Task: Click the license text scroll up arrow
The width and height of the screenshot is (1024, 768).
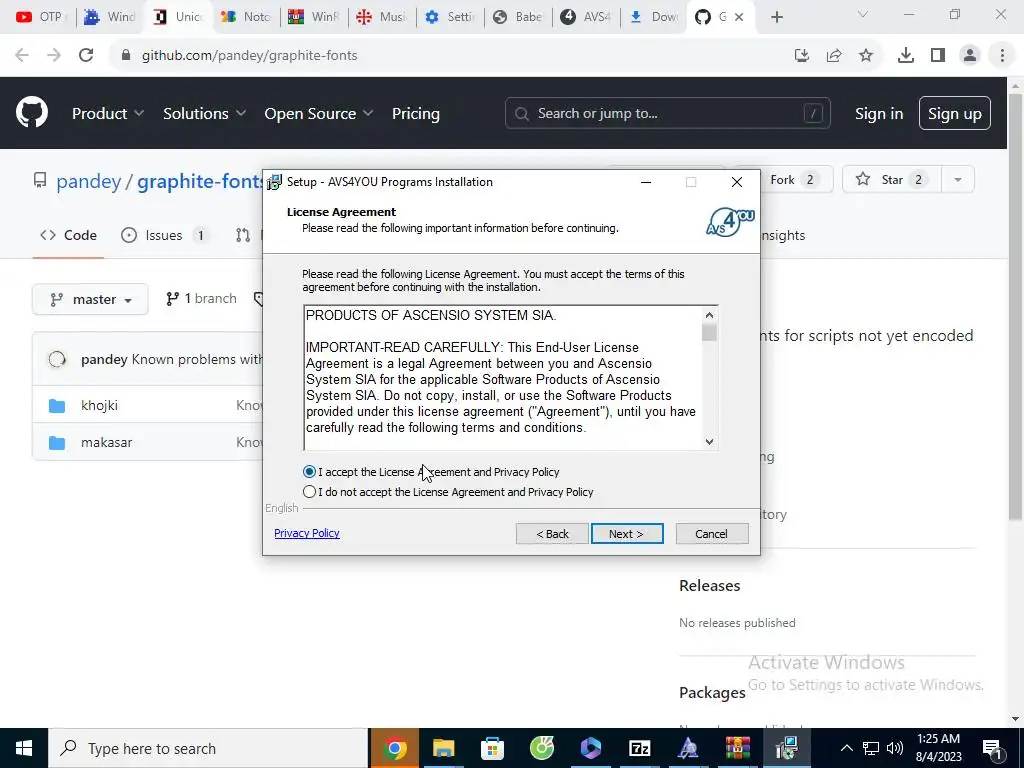Action: (709, 315)
